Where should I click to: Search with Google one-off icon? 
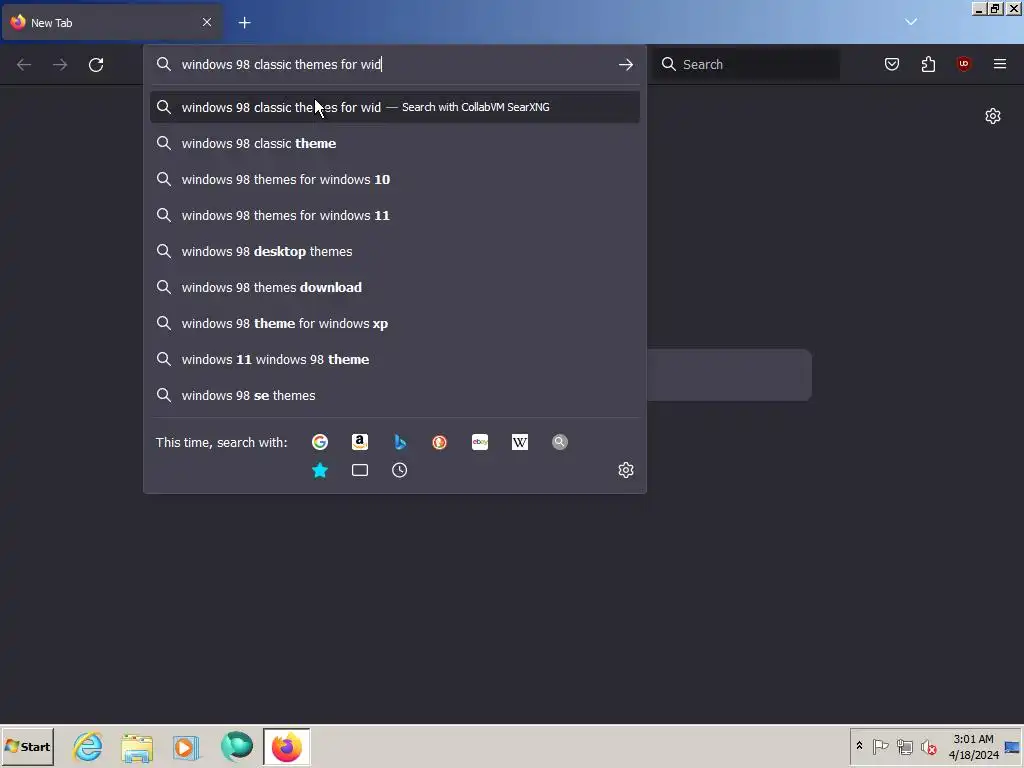point(320,442)
